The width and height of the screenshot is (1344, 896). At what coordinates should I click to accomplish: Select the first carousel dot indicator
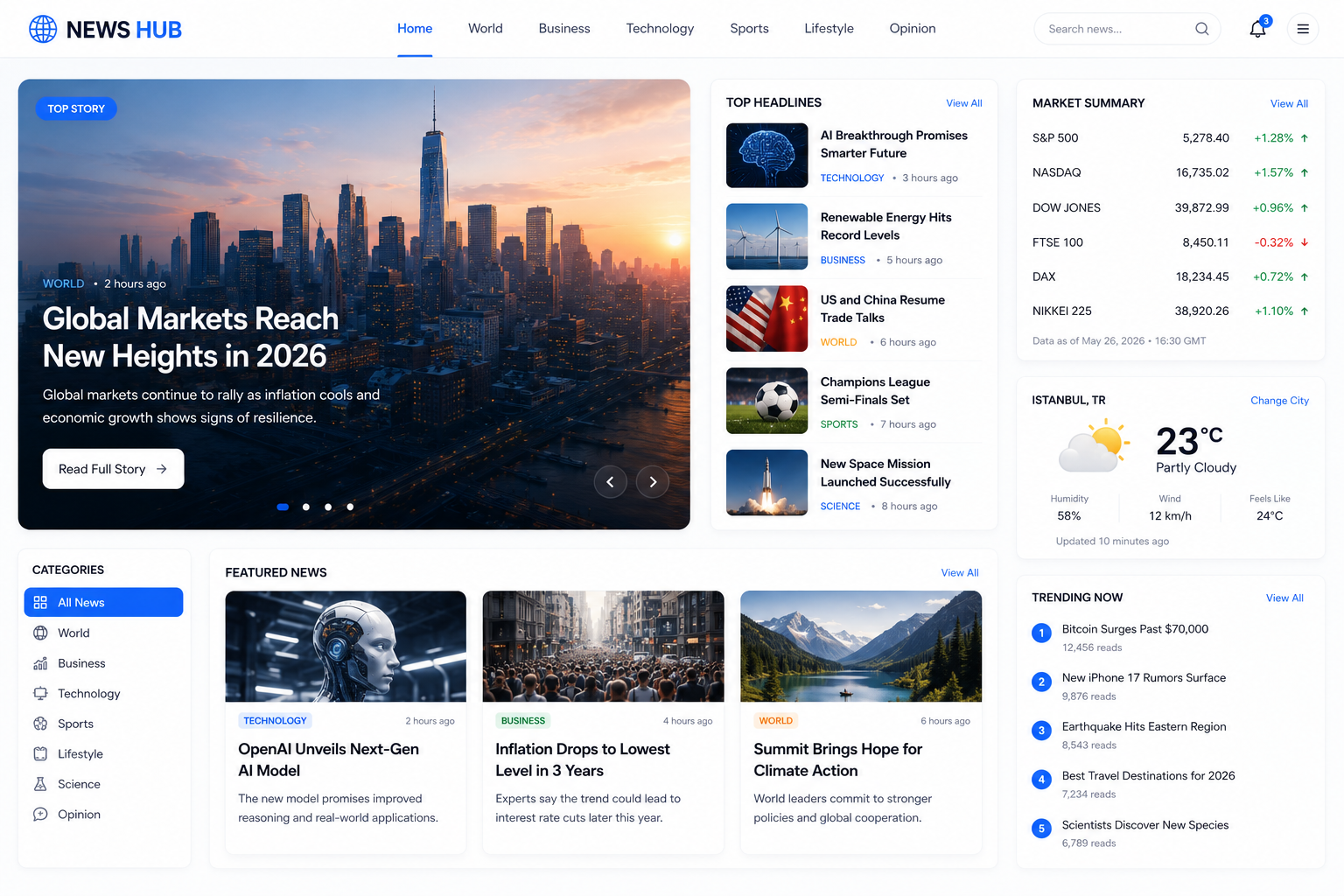[283, 507]
